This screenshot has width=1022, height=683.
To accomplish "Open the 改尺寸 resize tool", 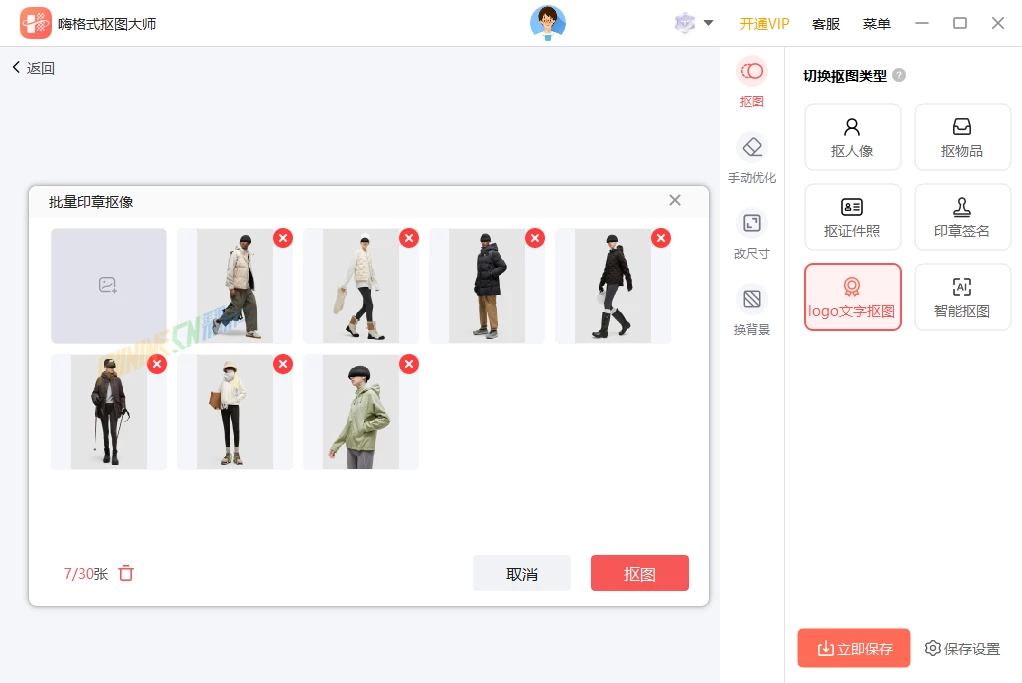I will [x=751, y=234].
